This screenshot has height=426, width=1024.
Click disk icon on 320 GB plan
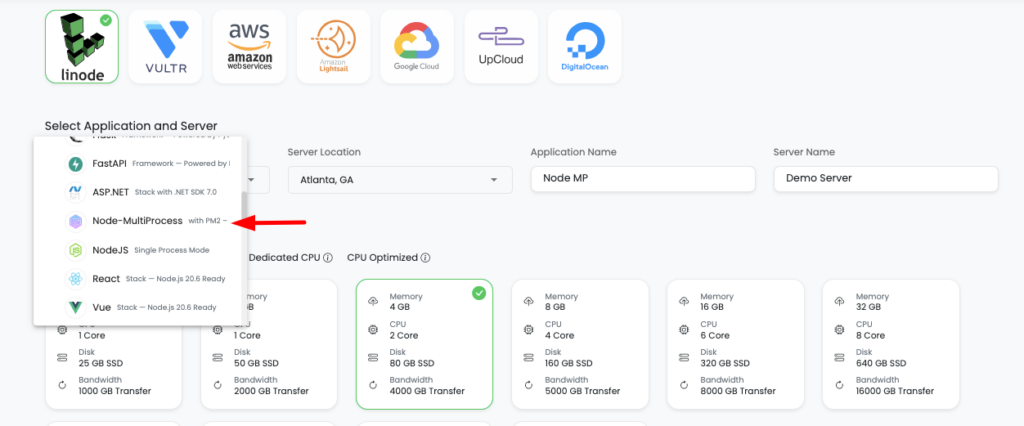684,357
